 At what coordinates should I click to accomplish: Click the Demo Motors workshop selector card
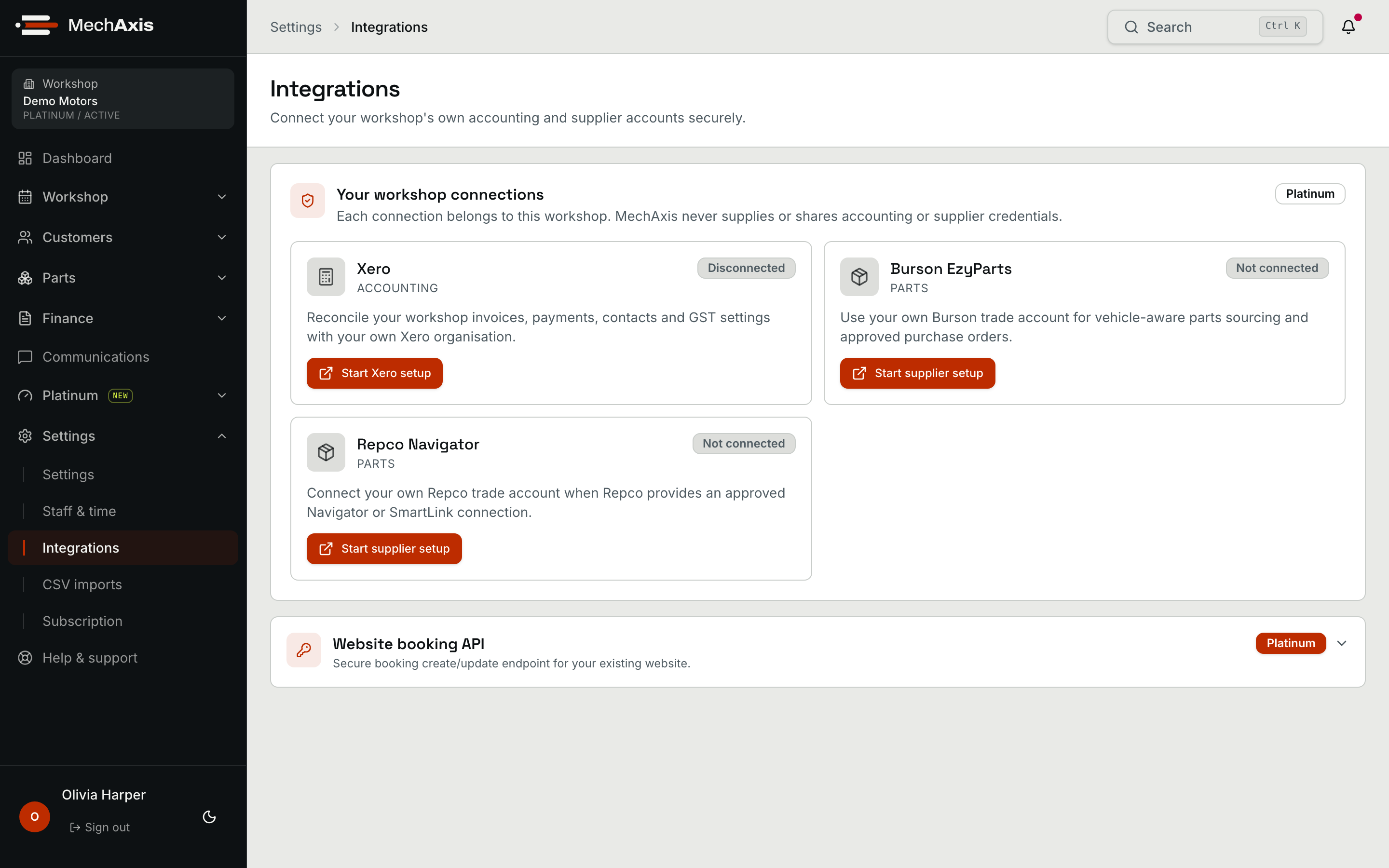click(123, 99)
